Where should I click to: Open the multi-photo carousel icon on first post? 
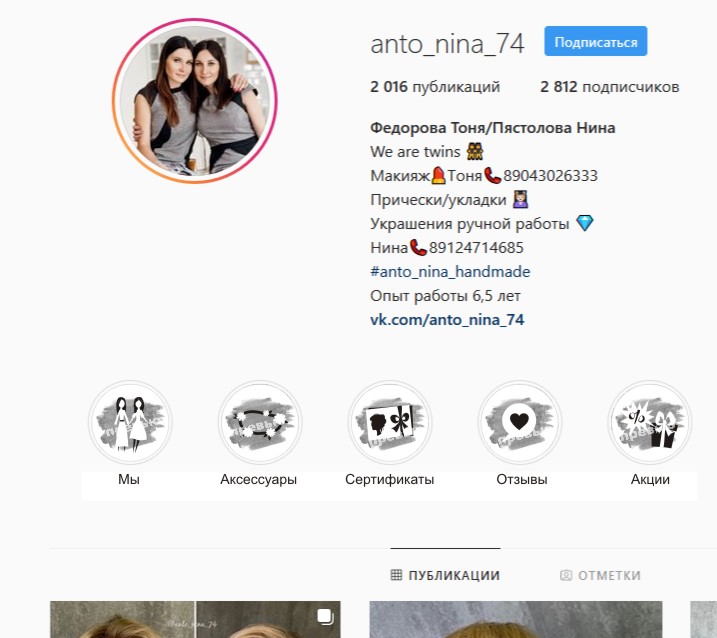[325, 616]
